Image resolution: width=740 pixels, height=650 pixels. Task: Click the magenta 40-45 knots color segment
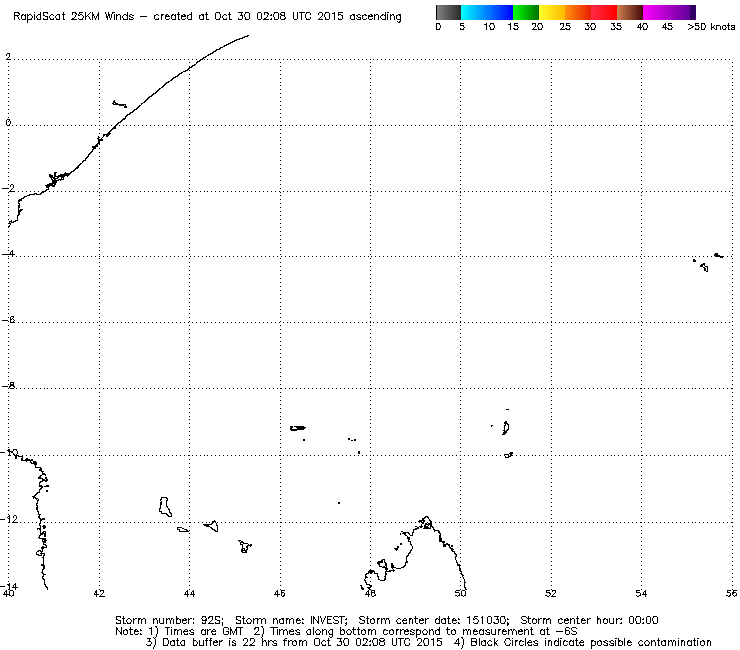tap(656, 12)
